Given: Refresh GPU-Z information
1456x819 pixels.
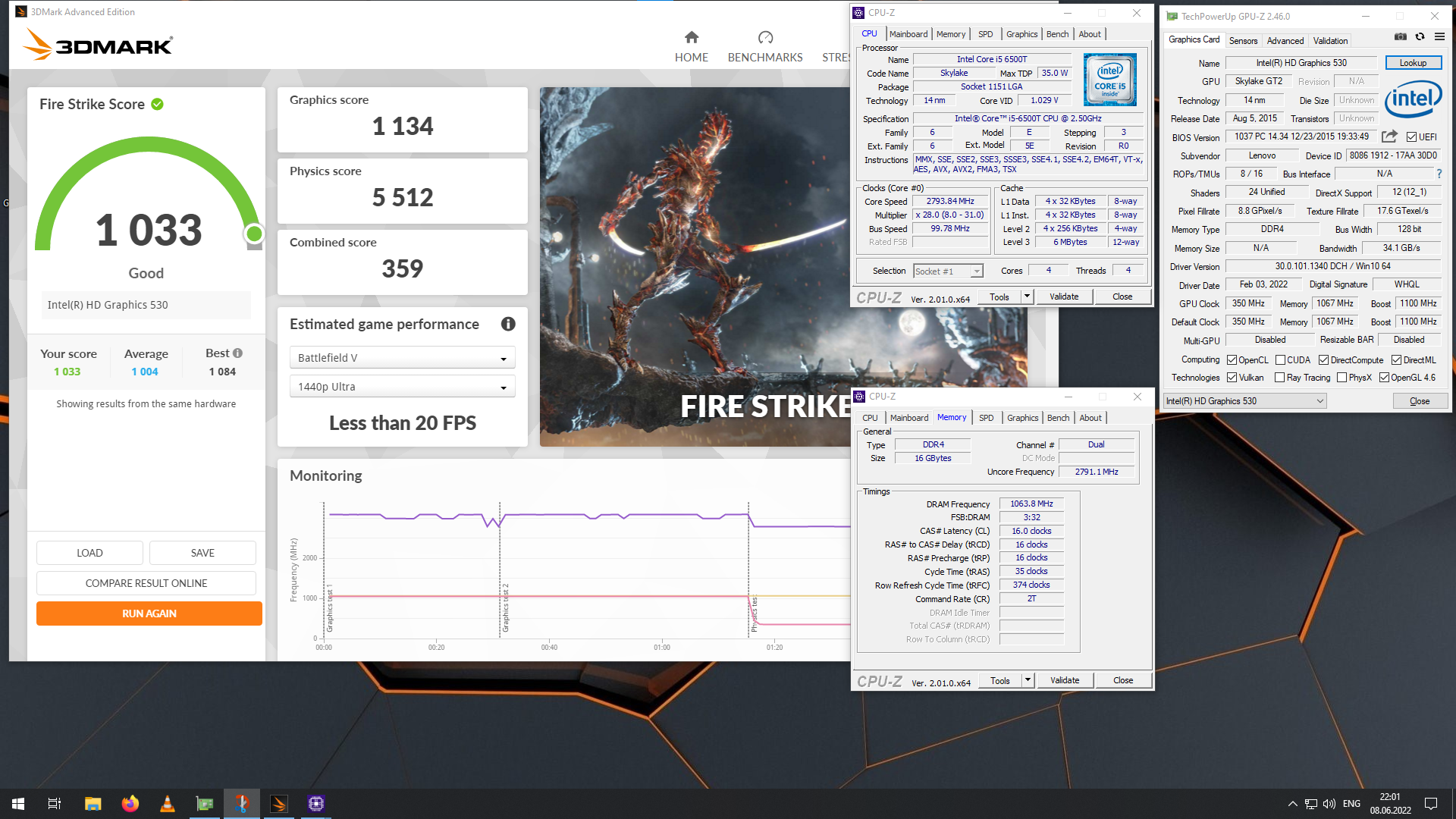Looking at the screenshot, I should click(x=1420, y=36).
